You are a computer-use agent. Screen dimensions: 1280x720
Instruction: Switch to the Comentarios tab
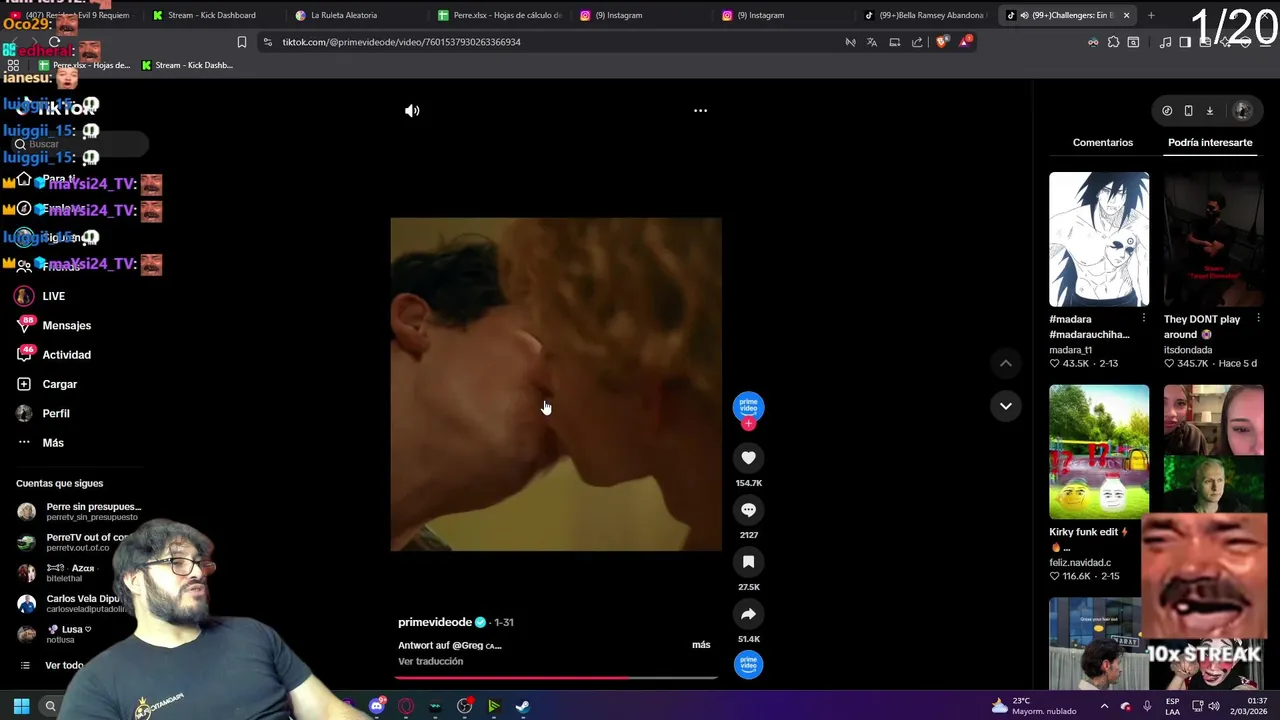click(x=1103, y=142)
